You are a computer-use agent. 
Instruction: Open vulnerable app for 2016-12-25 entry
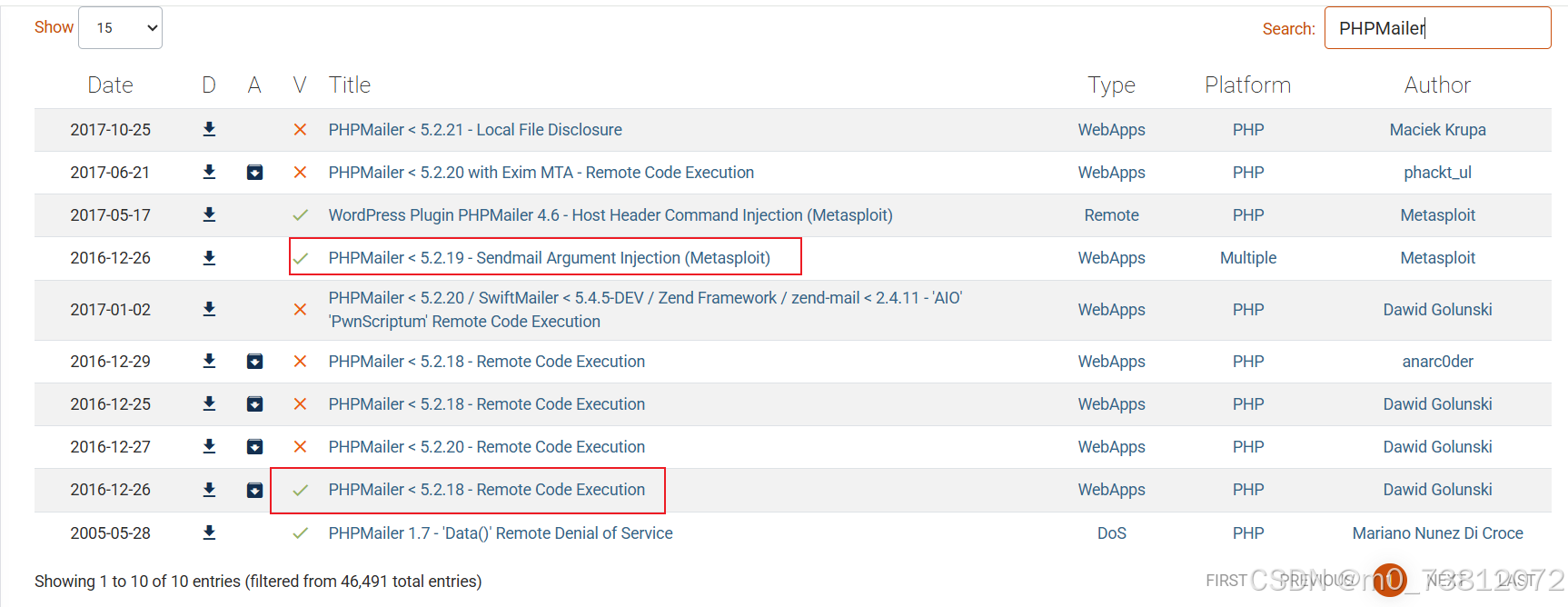[255, 404]
